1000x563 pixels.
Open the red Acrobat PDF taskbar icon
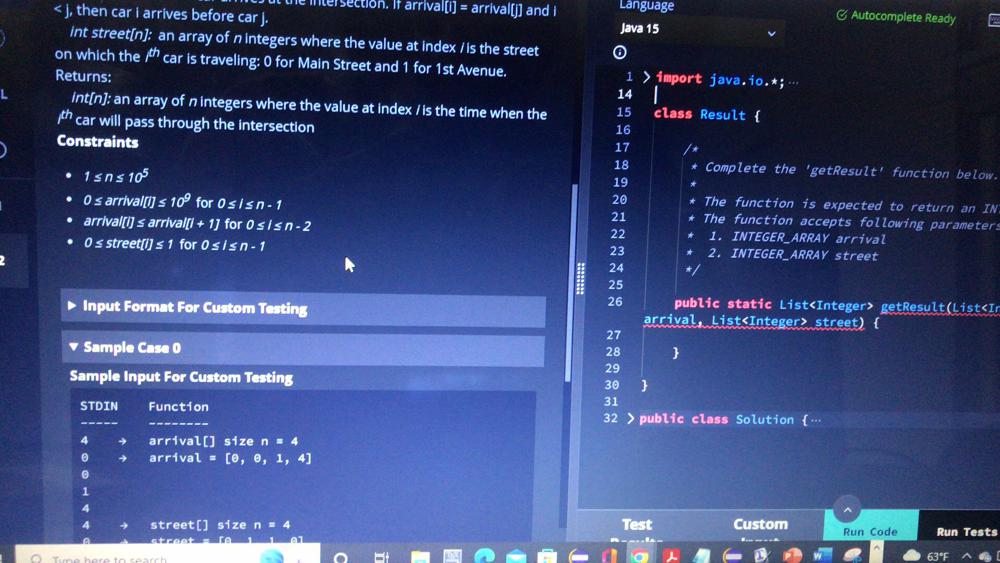tap(671, 556)
